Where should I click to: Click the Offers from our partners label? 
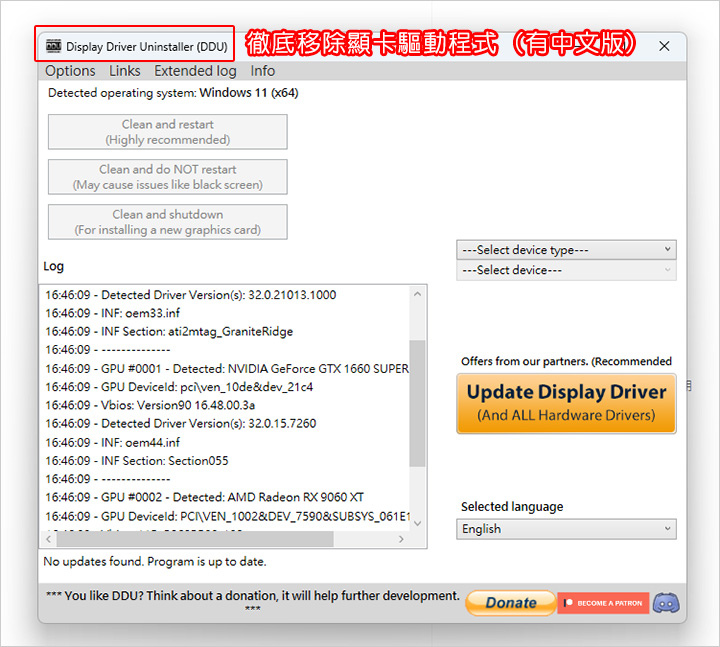point(566,361)
